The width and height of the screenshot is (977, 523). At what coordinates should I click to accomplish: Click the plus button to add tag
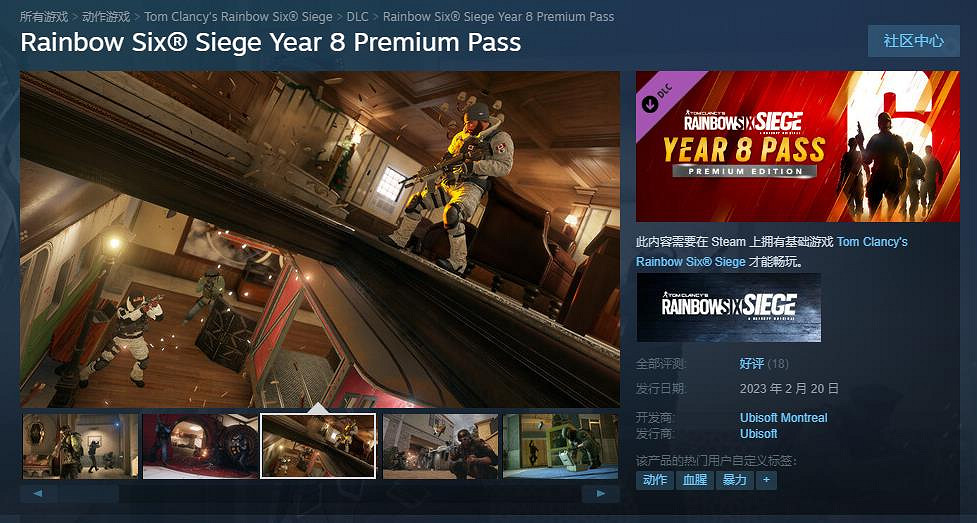coord(766,480)
